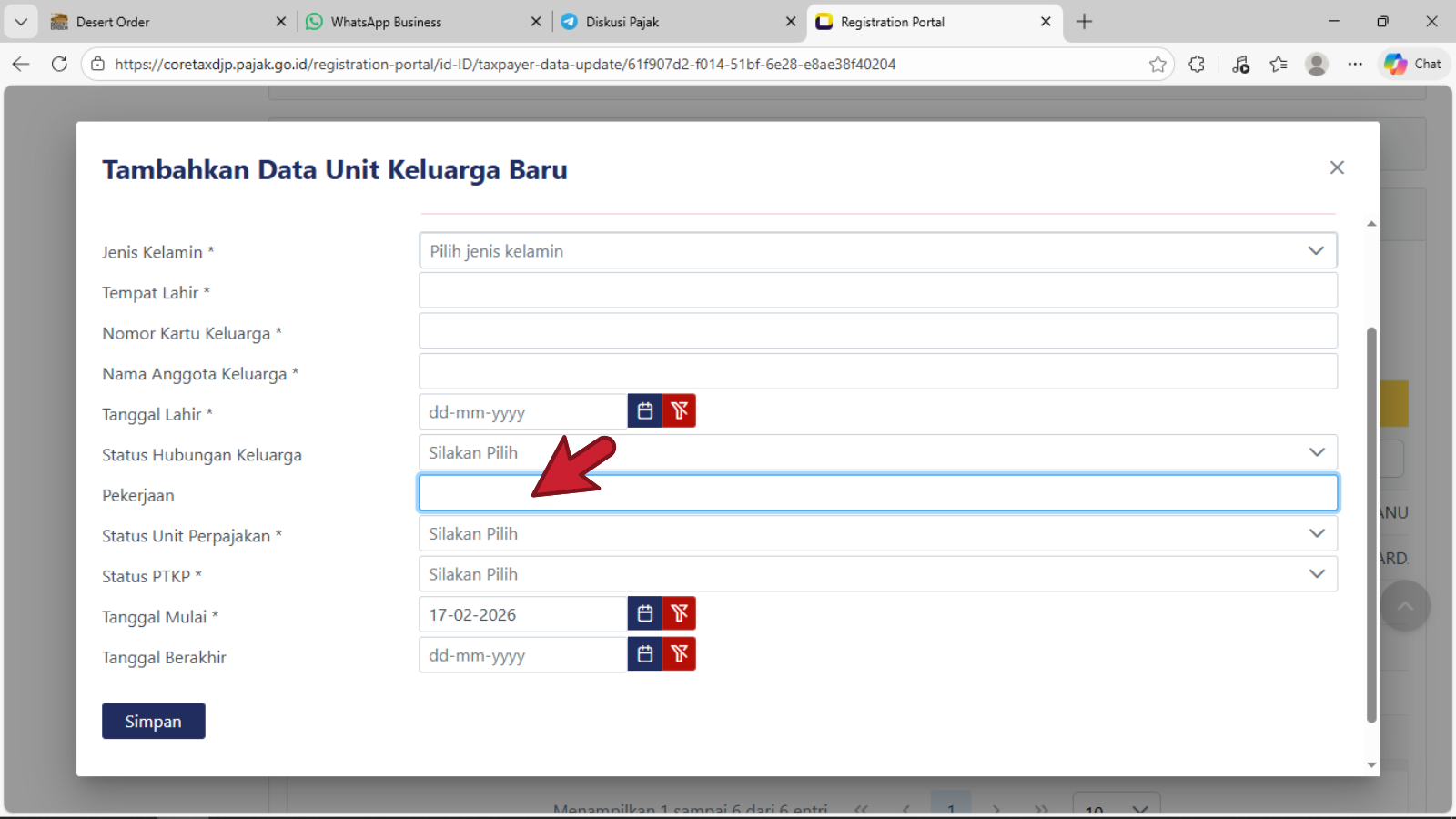Screen dimensions: 1456x819
Task: Open calendar picker for Tanggal Berakhir
Action: [x=645, y=654]
